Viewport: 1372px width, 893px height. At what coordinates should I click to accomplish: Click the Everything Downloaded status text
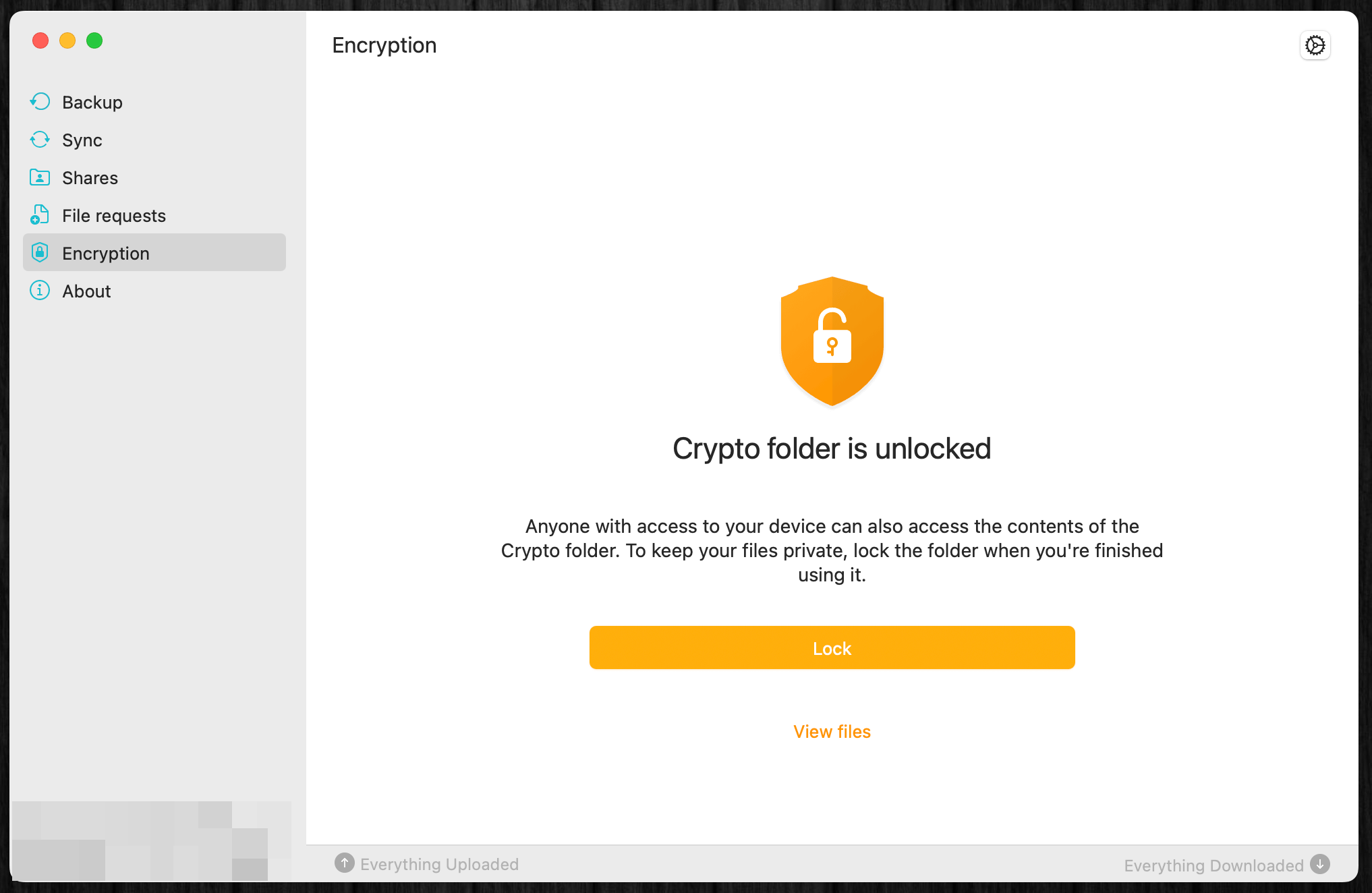[1213, 865]
